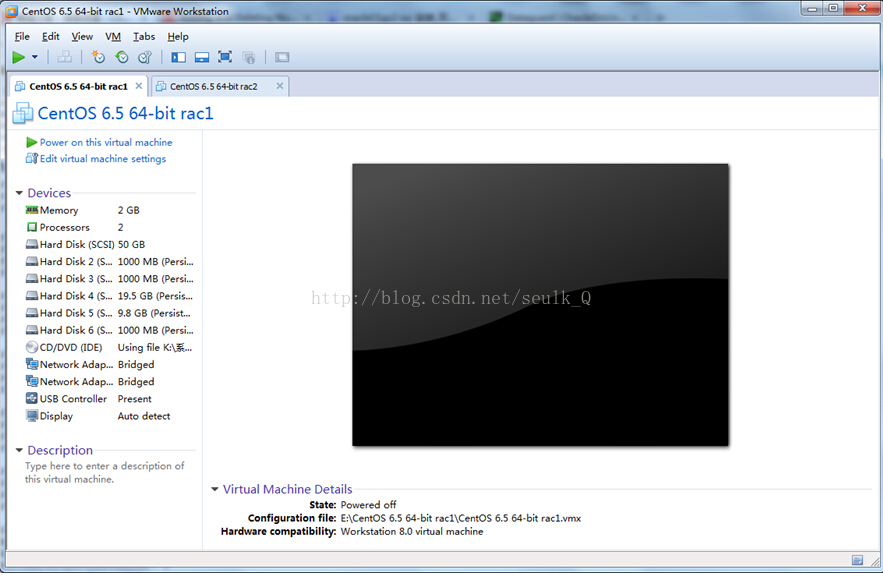Open the View menu
The width and height of the screenshot is (883, 575).
[x=82, y=37]
